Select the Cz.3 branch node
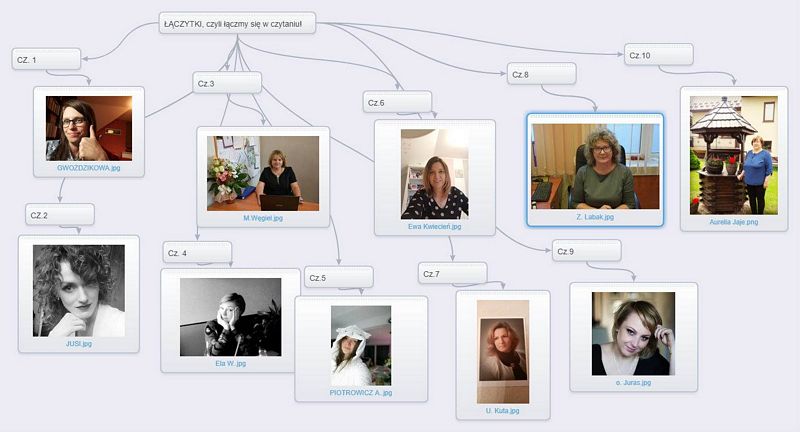 click(227, 83)
